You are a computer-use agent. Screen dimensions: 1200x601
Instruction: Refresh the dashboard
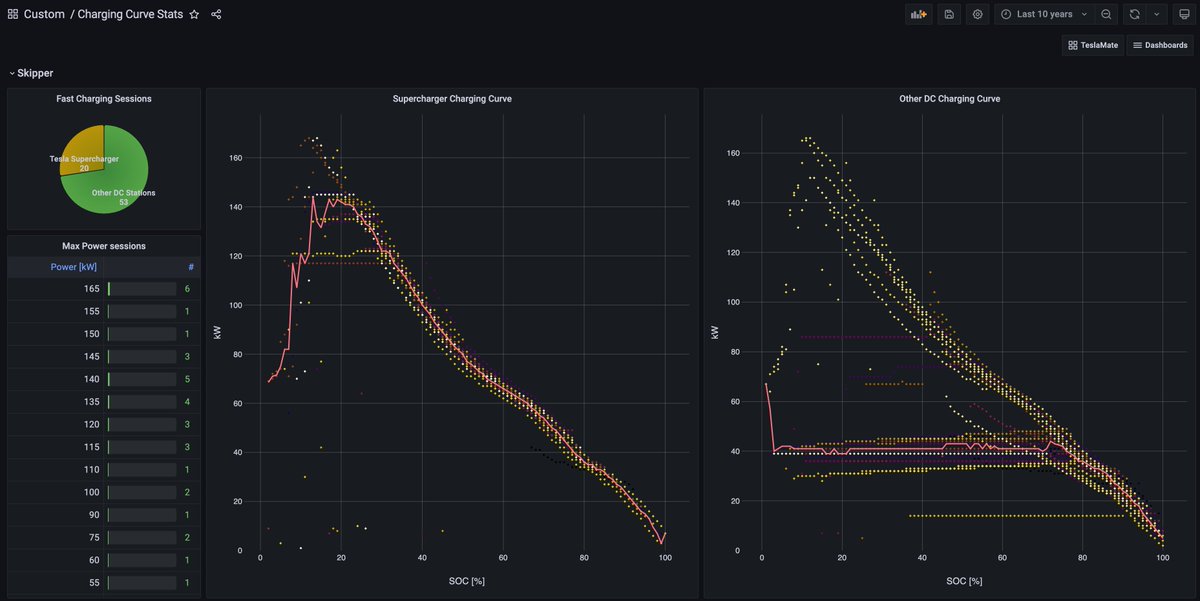point(1134,14)
